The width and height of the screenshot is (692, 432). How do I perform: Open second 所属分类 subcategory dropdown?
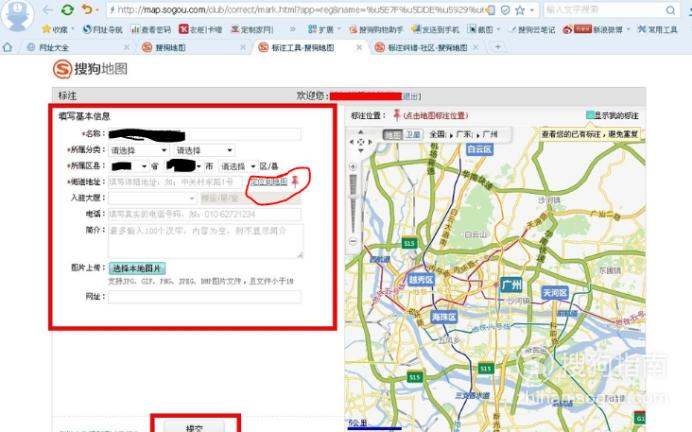[204, 150]
